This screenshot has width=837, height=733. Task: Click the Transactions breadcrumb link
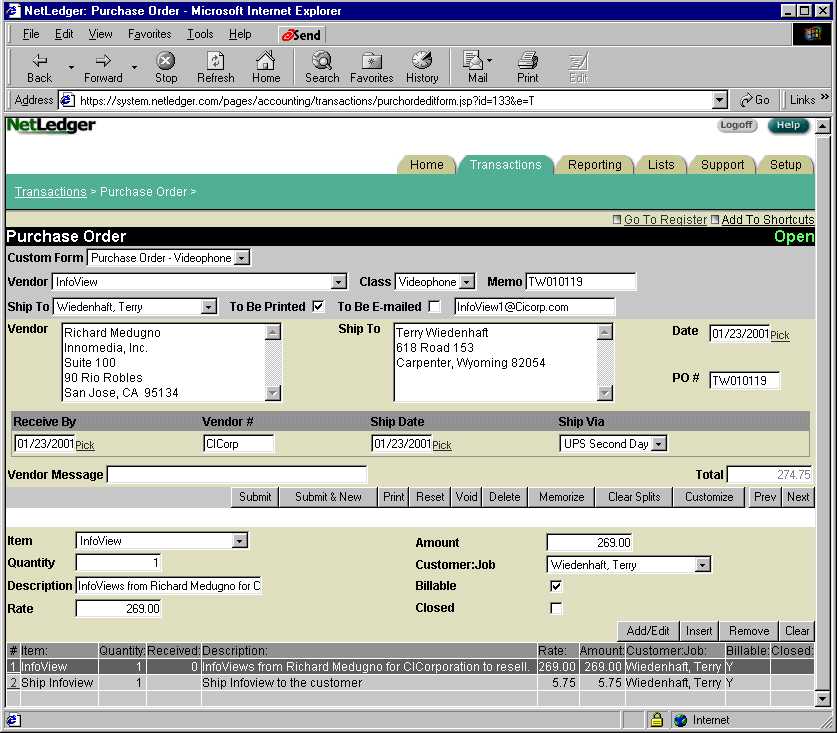coord(51,192)
